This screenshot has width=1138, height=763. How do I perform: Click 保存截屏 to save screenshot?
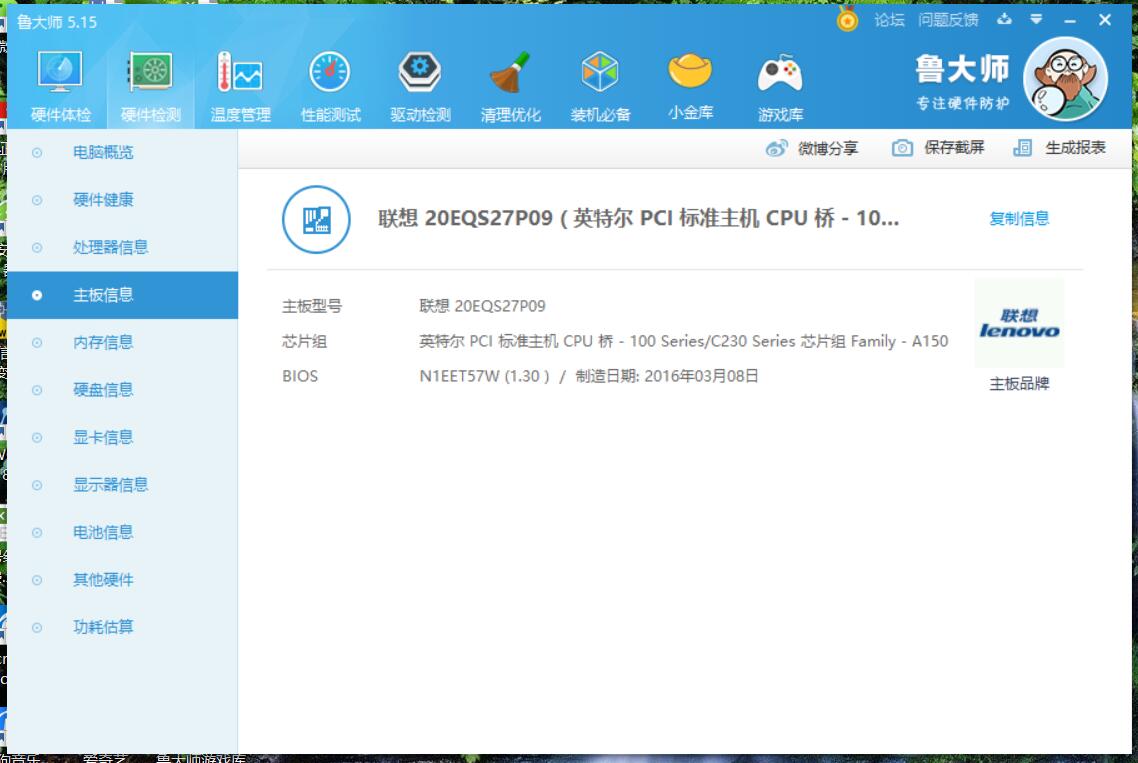938,148
